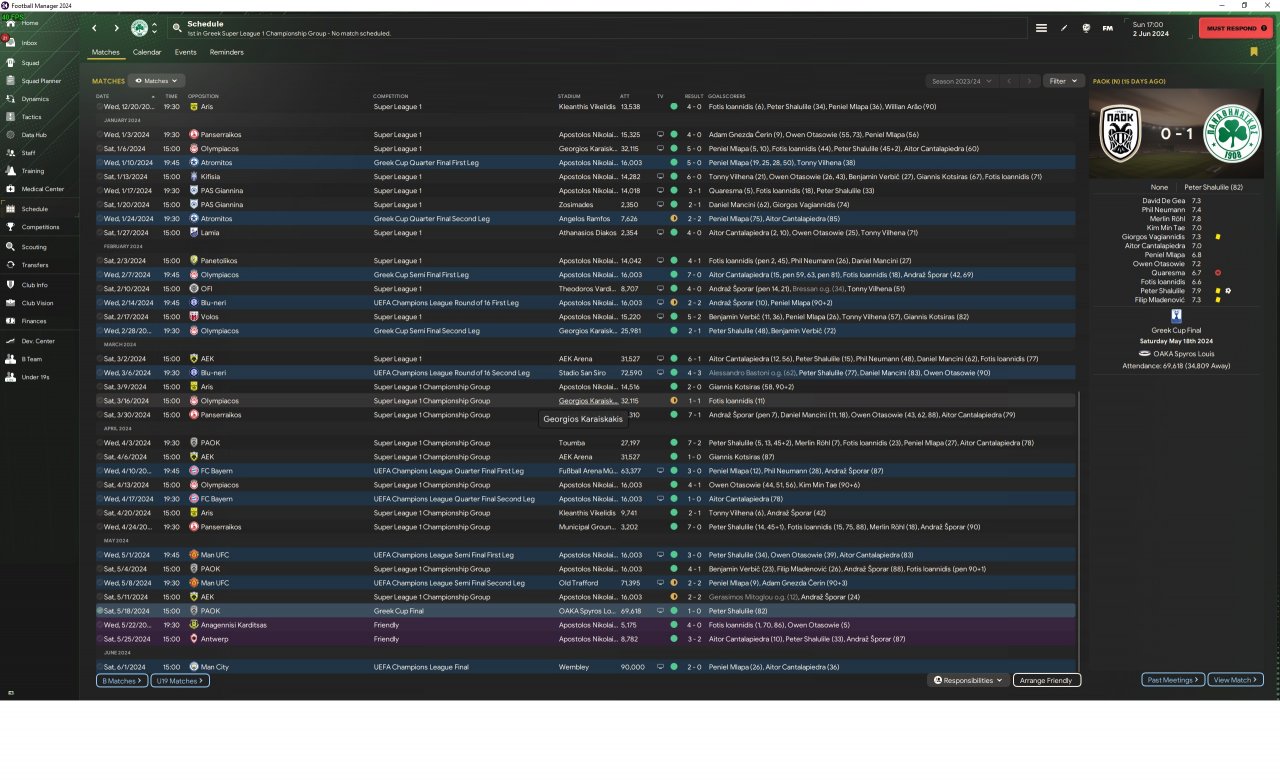Image resolution: width=1280 pixels, height=782 pixels.
Task: Click David De Gea in the match ratings
Action: 1163,200
